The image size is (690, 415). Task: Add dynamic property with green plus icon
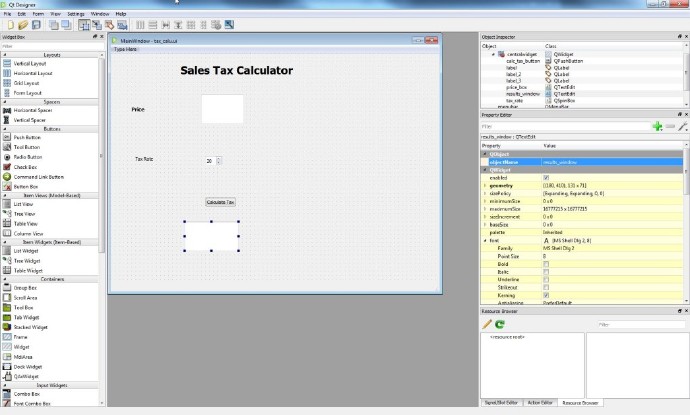pyautogui.click(x=657, y=127)
